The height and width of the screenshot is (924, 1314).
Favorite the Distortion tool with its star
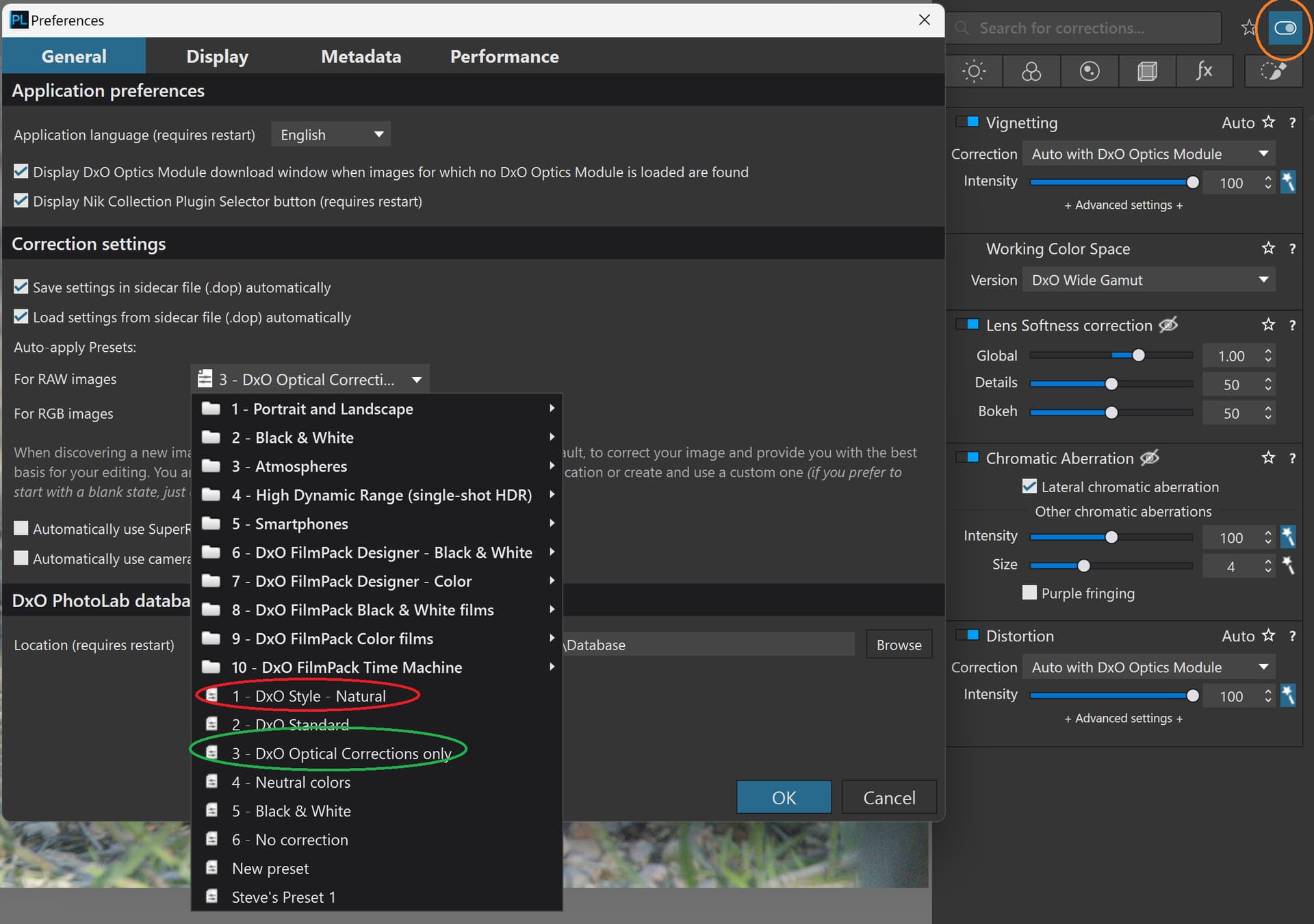click(x=1268, y=635)
